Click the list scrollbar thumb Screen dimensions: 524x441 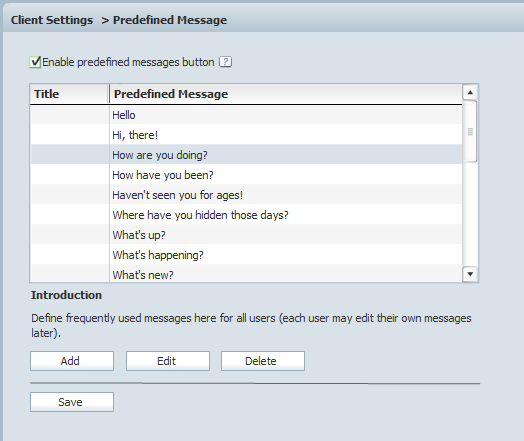point(470,131)
